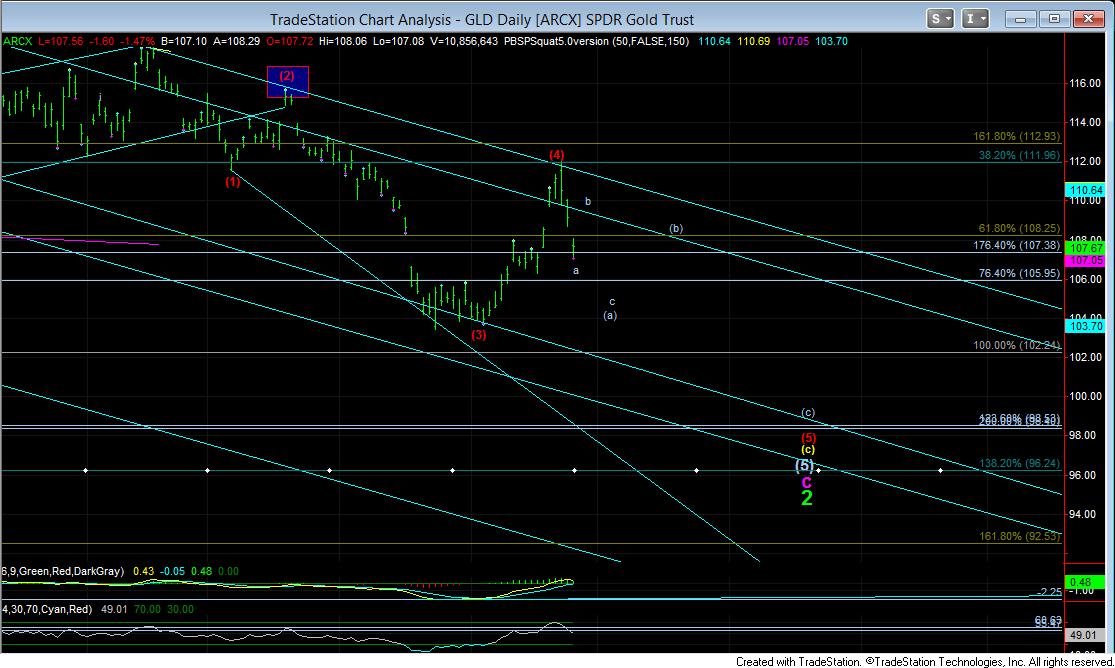Viewport: 1115px width, 668px height.
Task: Click the 70.00 overbought level value
Action: tap(147, 609)
